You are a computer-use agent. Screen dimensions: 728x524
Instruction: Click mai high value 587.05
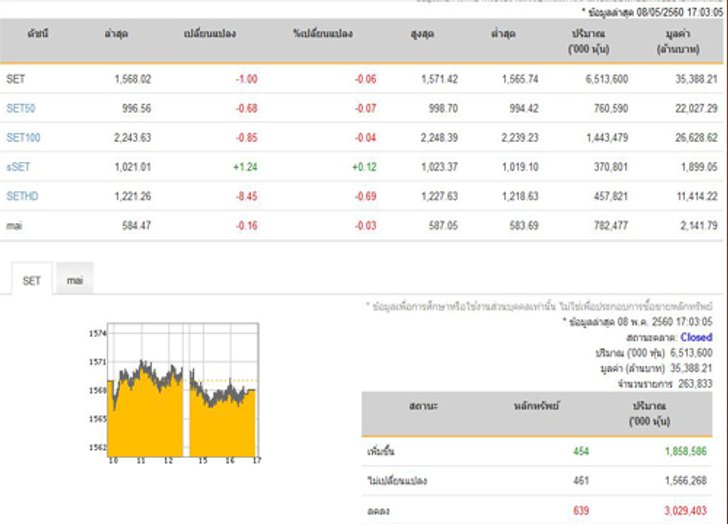click(x=443, y=226)
